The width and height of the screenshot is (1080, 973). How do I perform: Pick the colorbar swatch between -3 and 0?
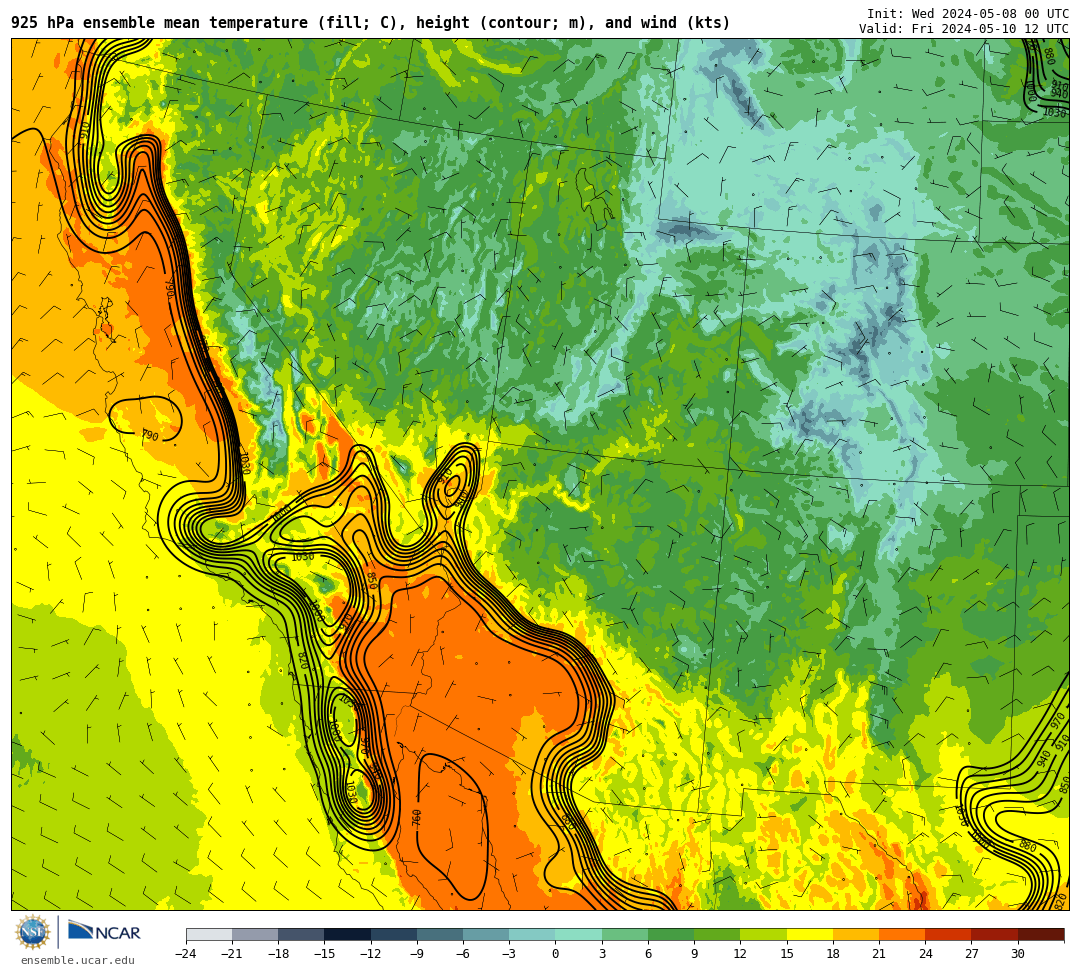(x=532, y=934)
